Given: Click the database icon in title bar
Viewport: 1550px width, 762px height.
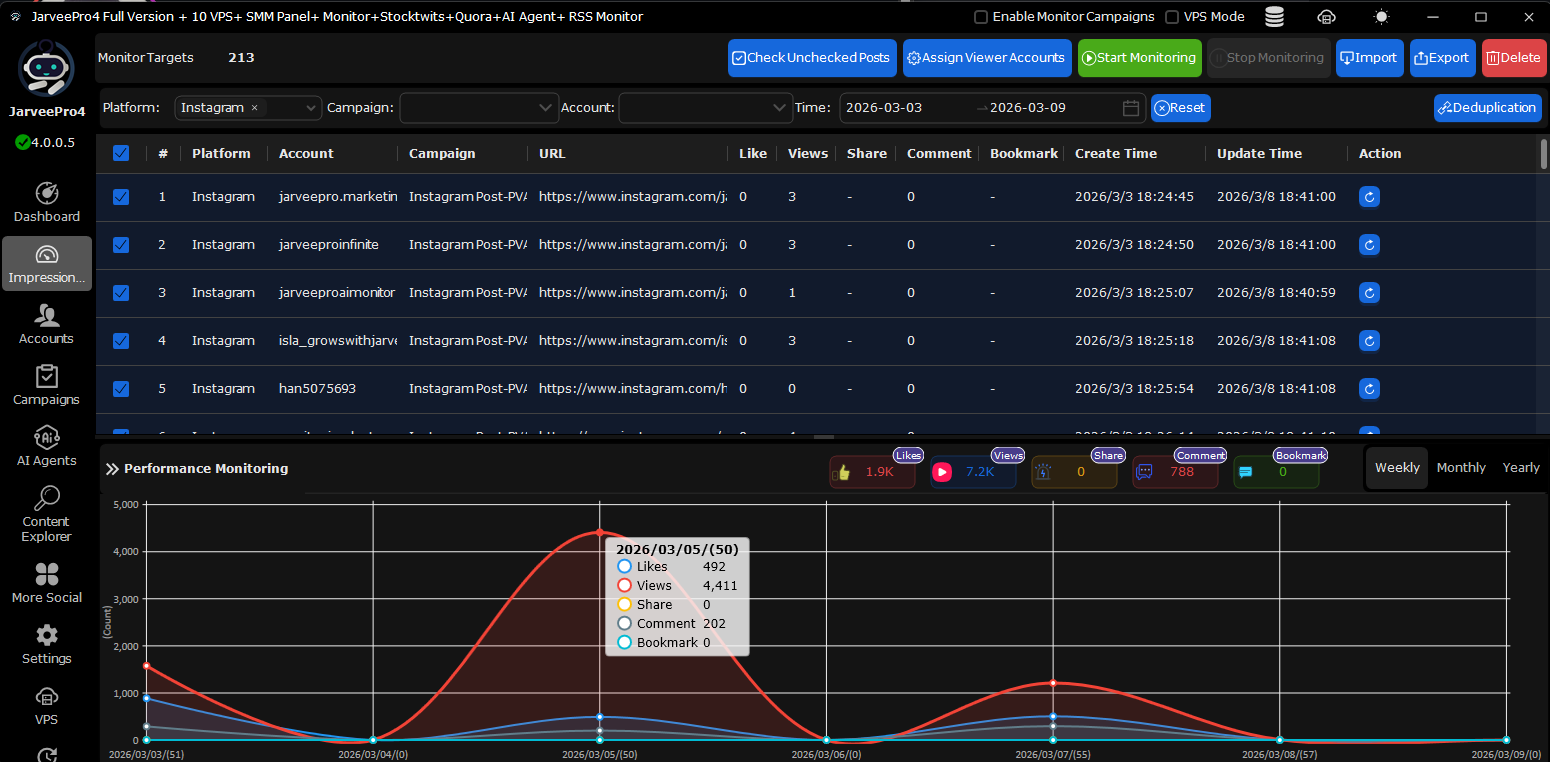Looking at the screenshot, I should click(1274, 17).
